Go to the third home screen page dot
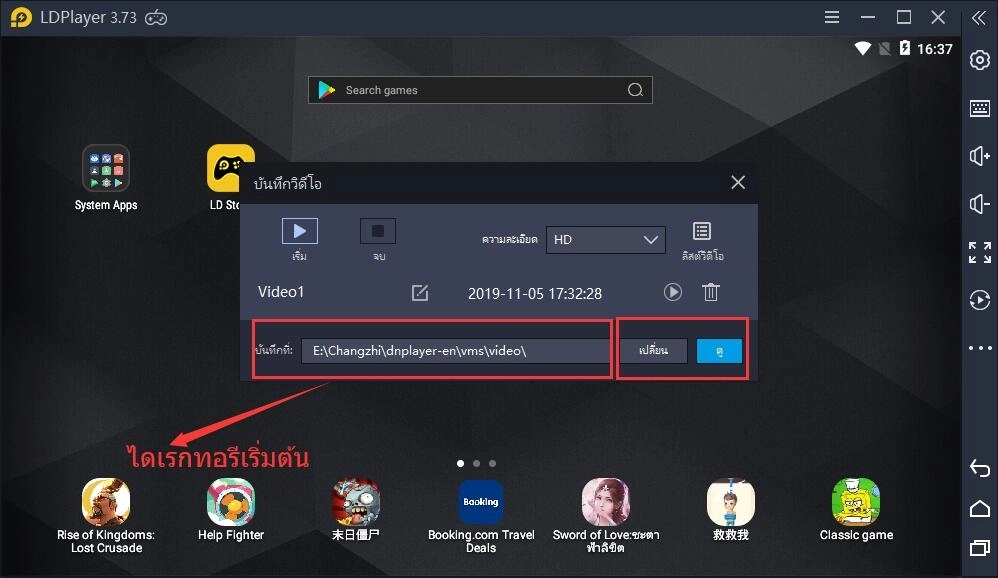The width and height of the screenshot is (998, 578). point(492,463)
